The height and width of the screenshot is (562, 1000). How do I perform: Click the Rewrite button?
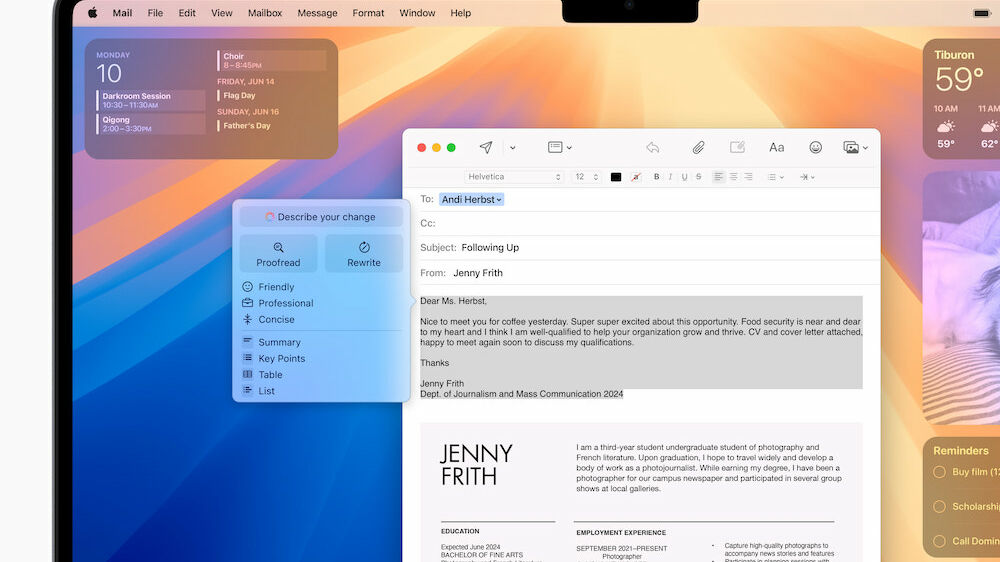(x=364, y=254)
